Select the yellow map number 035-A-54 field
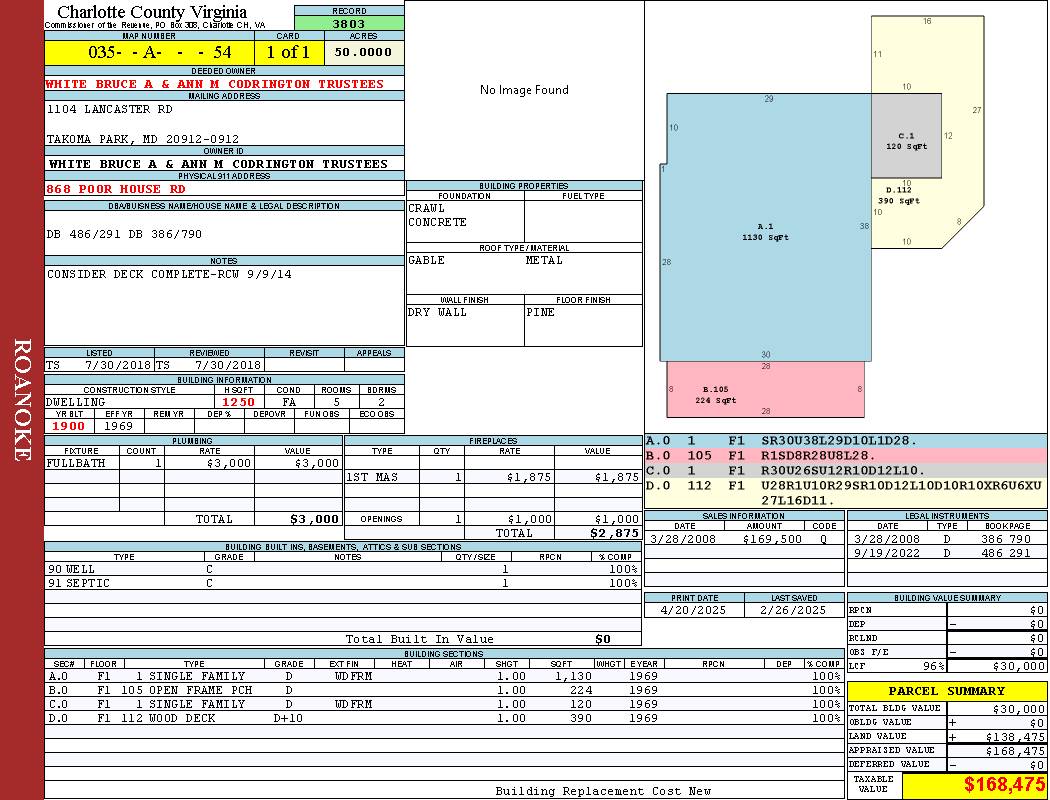The width and height of the screenshot is (1050, 800). [x=149, y=52]
